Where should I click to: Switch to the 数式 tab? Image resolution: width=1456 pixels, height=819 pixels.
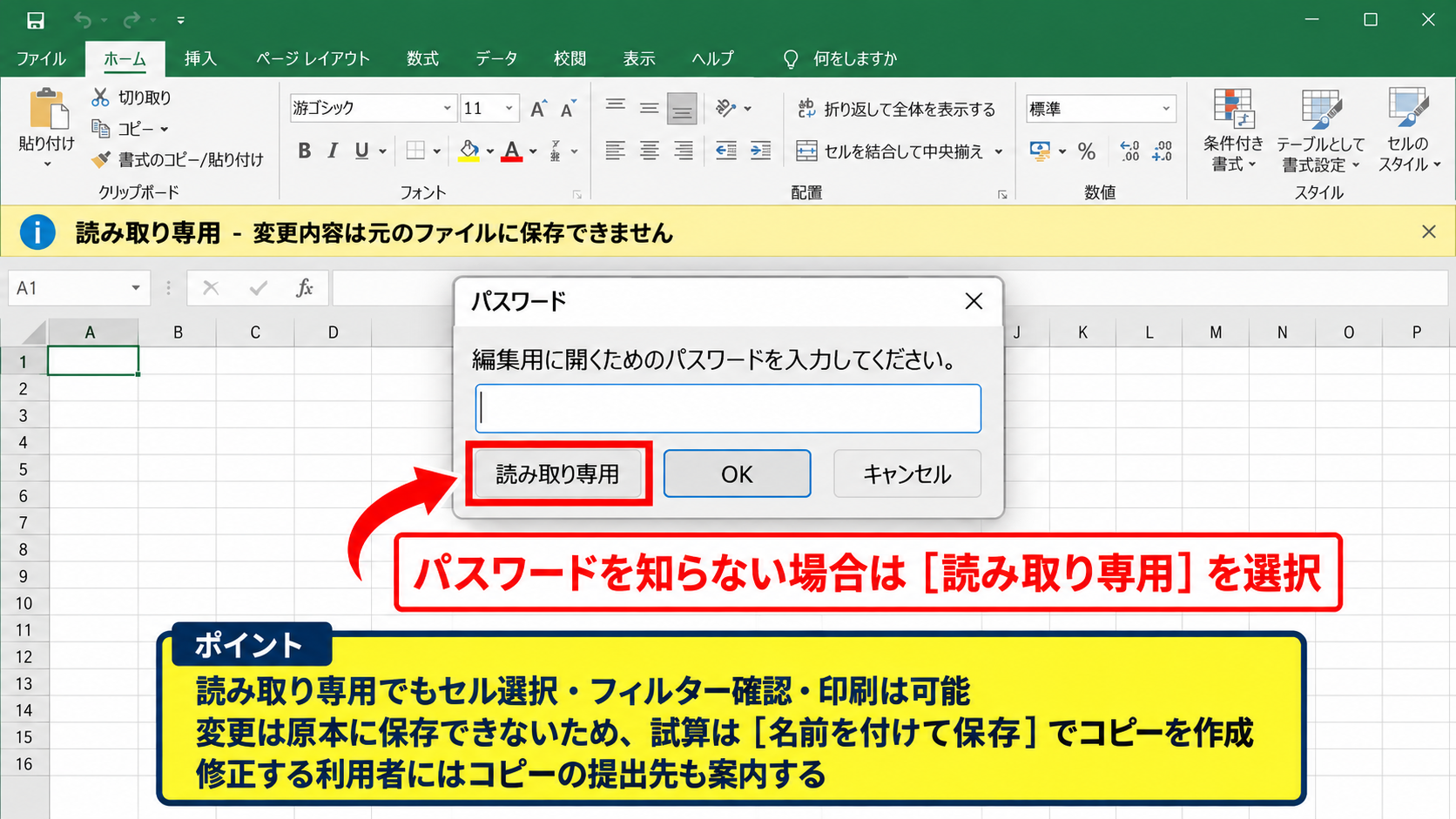point(422,58)
